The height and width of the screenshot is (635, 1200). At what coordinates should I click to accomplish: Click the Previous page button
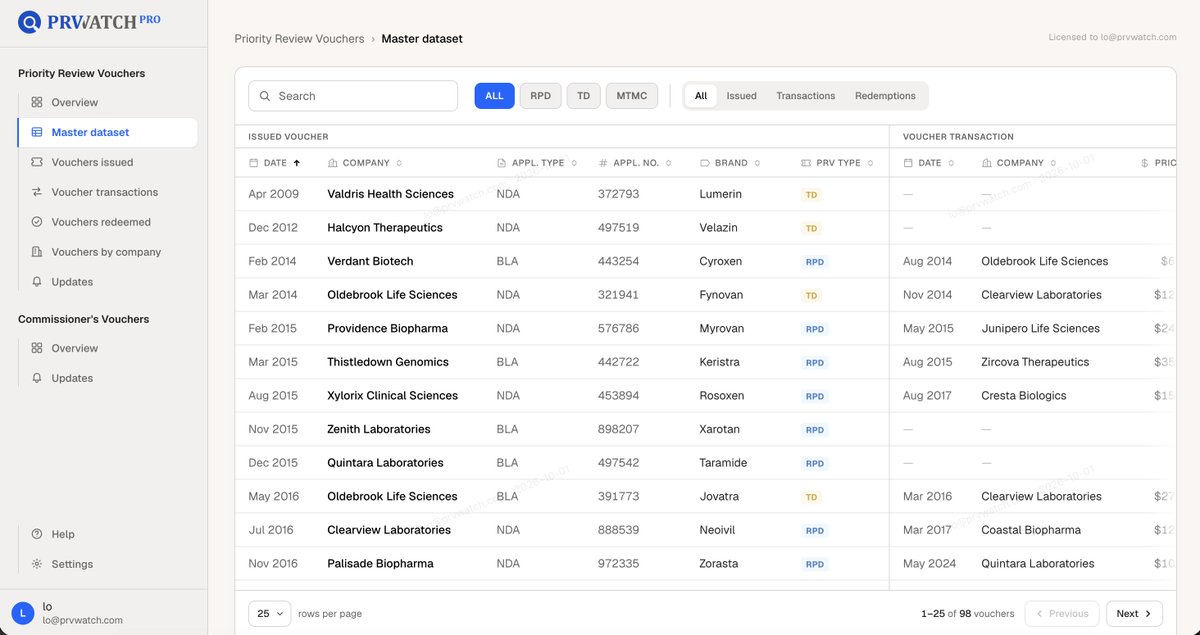click(1062, 614)
